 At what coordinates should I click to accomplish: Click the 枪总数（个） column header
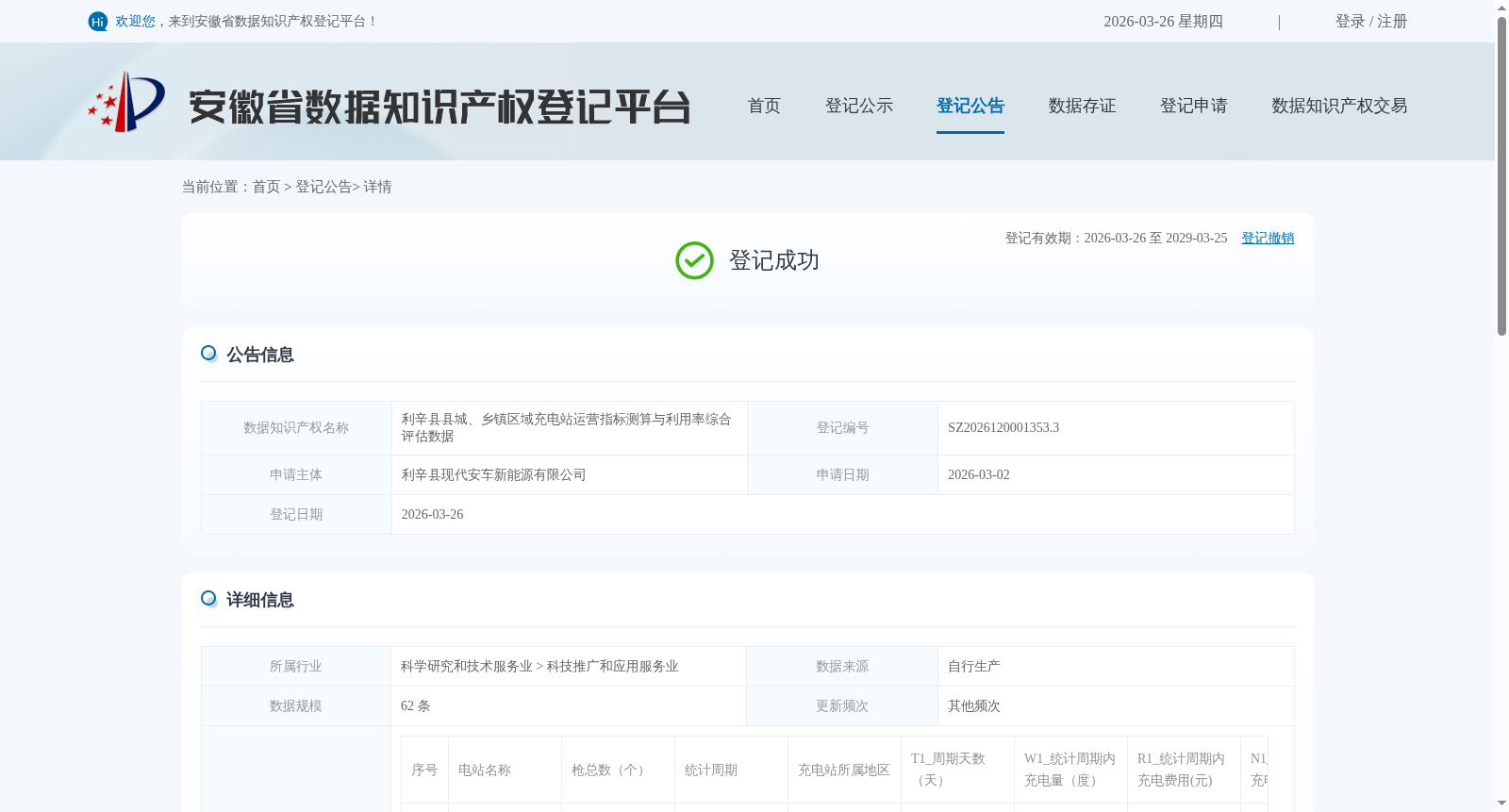pos(618,771)
